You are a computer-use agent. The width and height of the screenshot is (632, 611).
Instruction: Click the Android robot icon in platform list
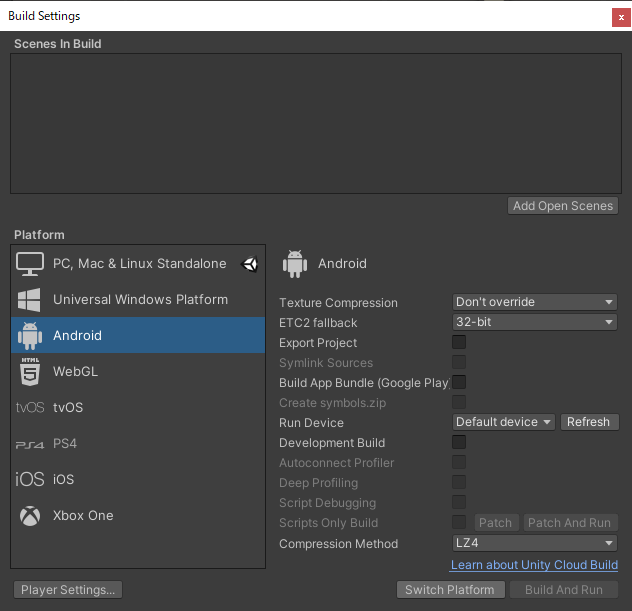[30, 335]
